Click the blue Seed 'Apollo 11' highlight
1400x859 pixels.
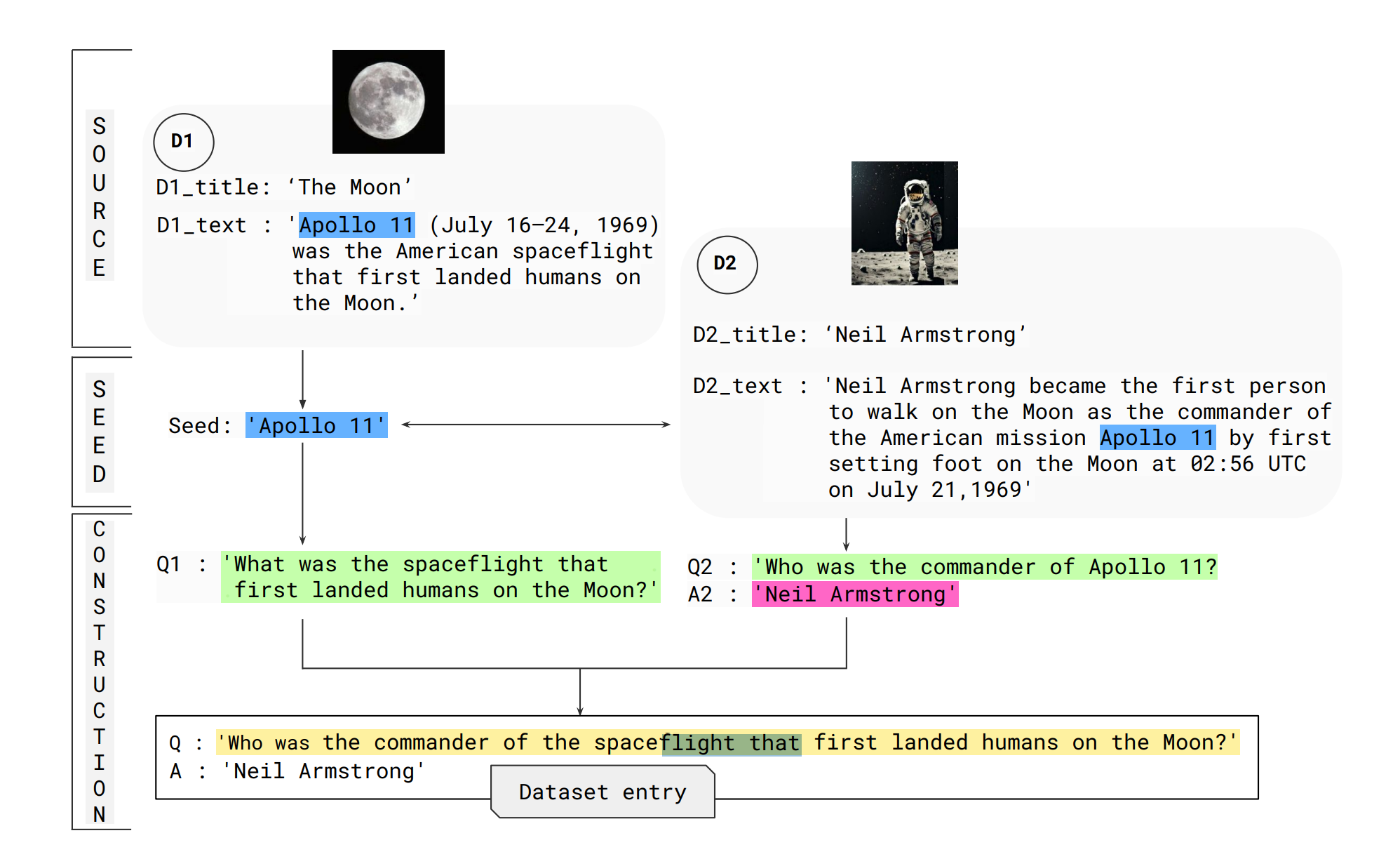[316, 425]
